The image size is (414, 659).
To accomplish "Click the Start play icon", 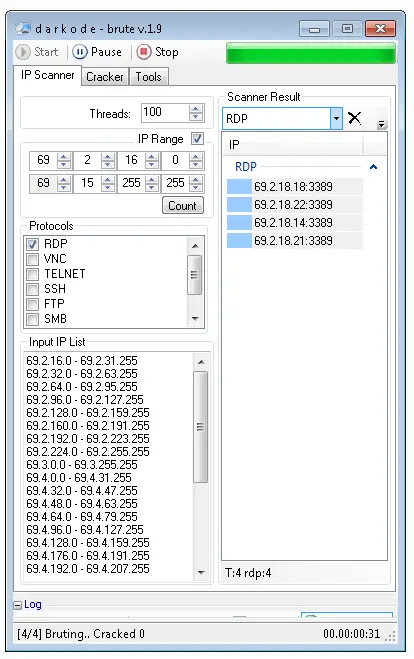I will (x=23, y=52).
